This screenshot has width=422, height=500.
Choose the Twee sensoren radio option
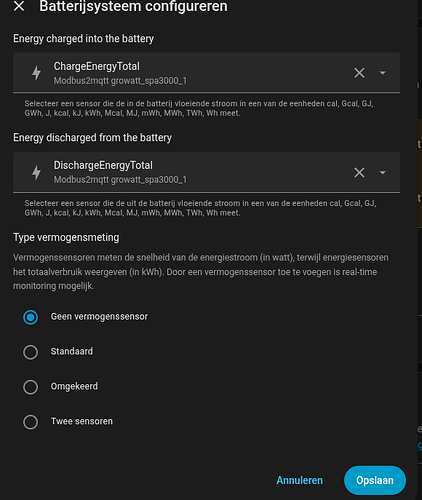30,422
